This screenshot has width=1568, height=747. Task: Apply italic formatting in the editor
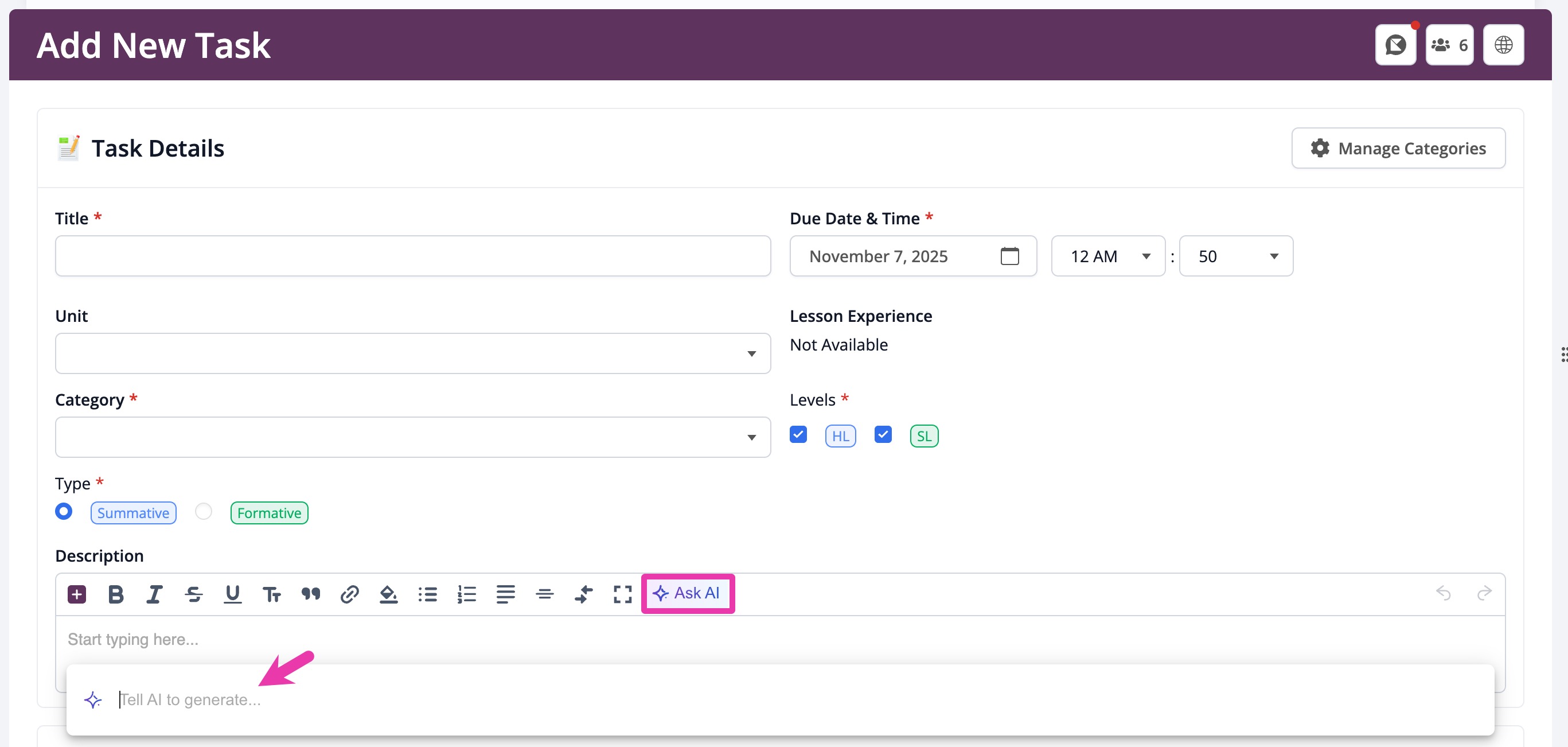tap(154, 594)
